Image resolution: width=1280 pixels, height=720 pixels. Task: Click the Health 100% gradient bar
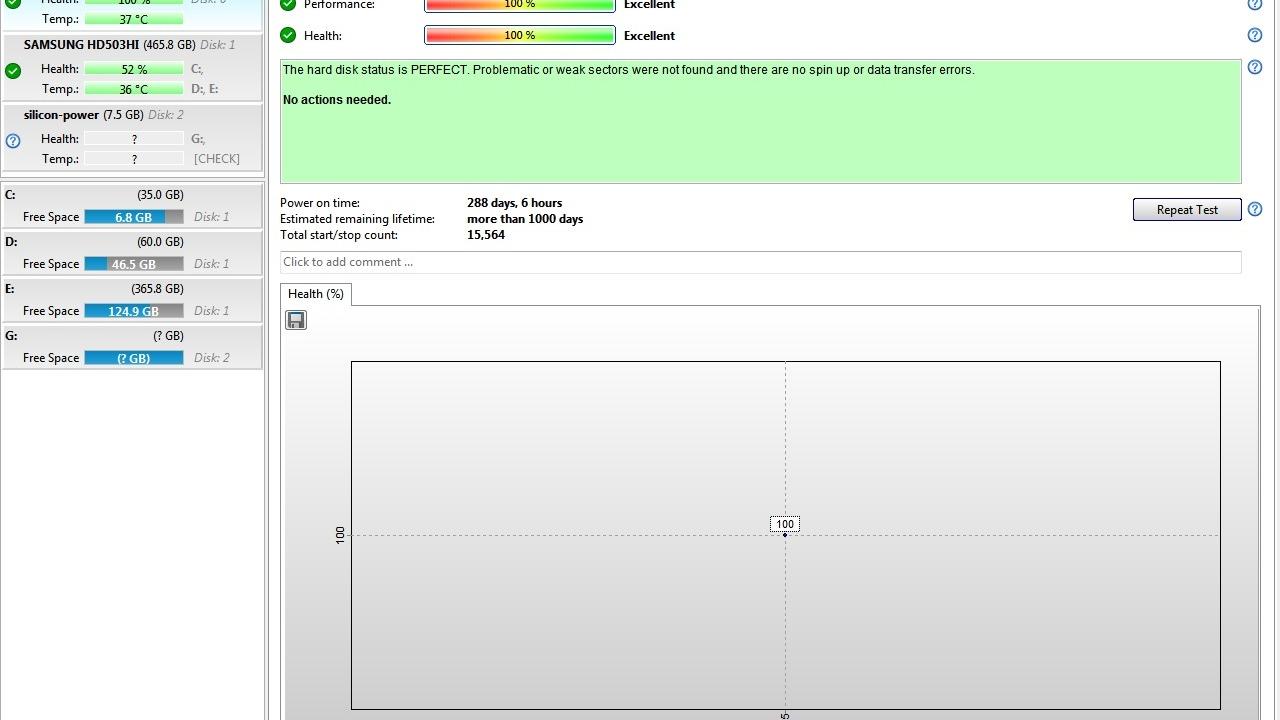pyautogui.click(x=519, y=35)
